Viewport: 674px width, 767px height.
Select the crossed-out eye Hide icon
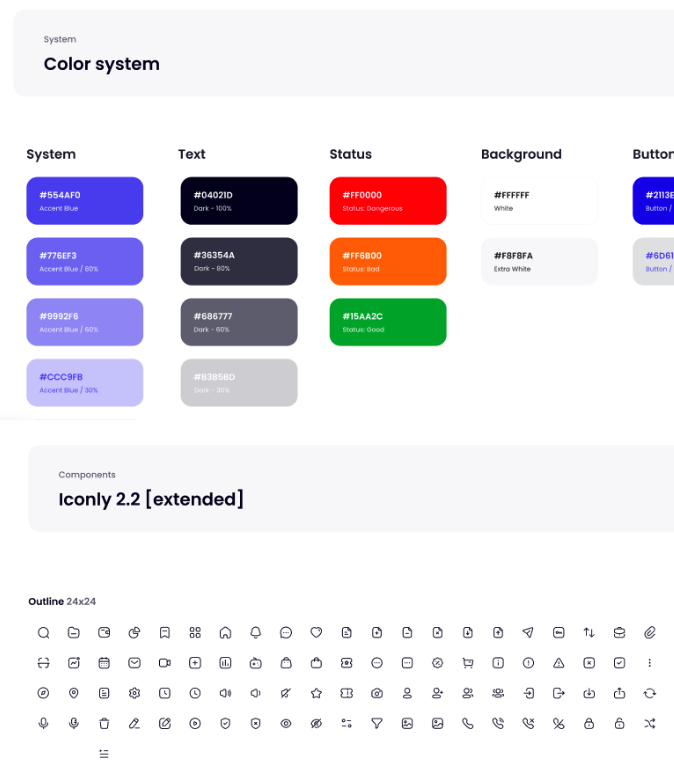tap(316, 723)
